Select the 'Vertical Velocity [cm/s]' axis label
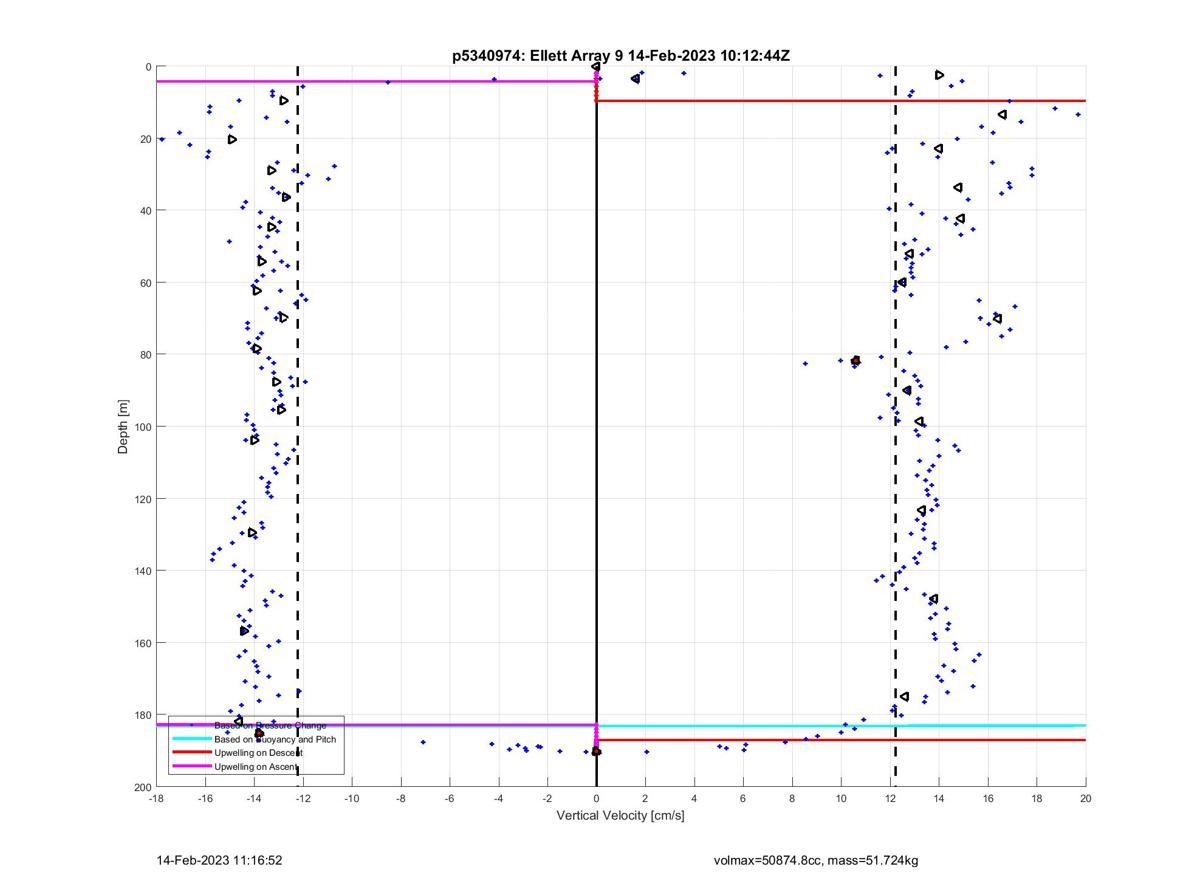The image size is (1200, 885). tap(620, 815)
